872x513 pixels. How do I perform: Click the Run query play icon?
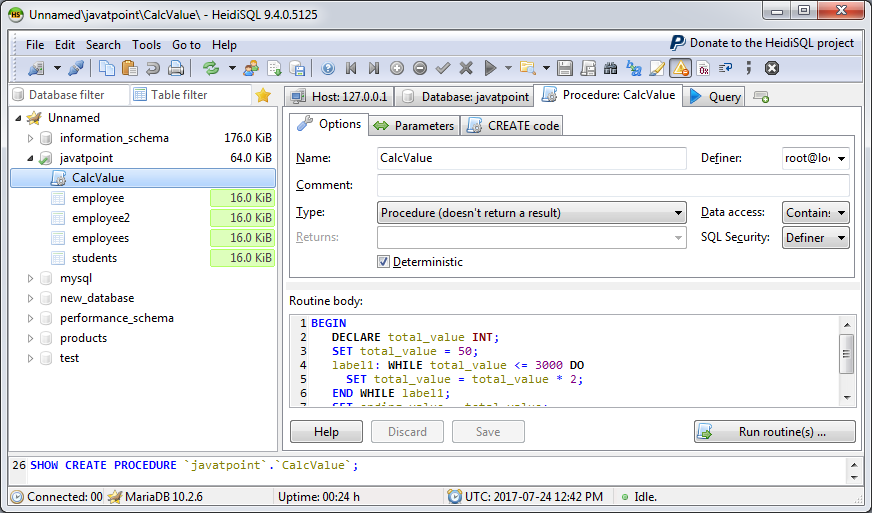point(490,68)
